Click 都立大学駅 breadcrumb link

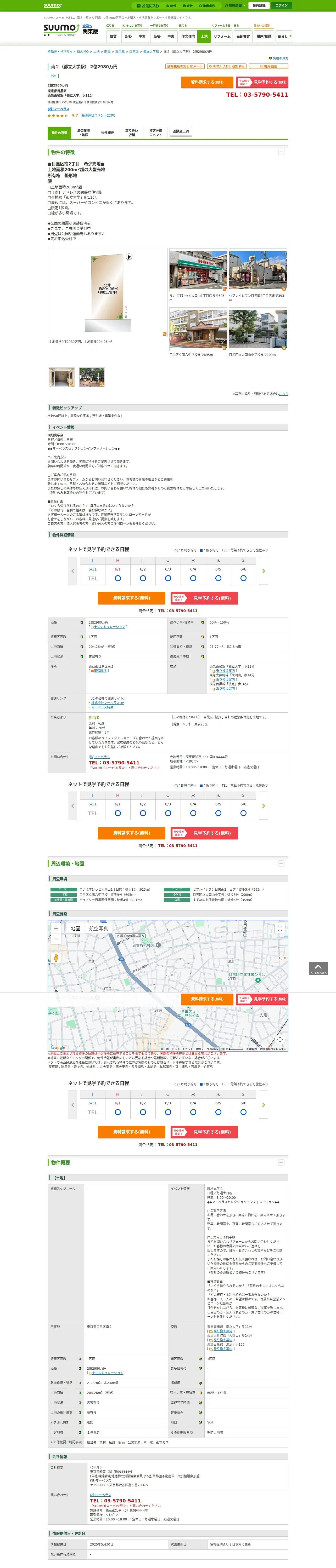pos(151,52)
